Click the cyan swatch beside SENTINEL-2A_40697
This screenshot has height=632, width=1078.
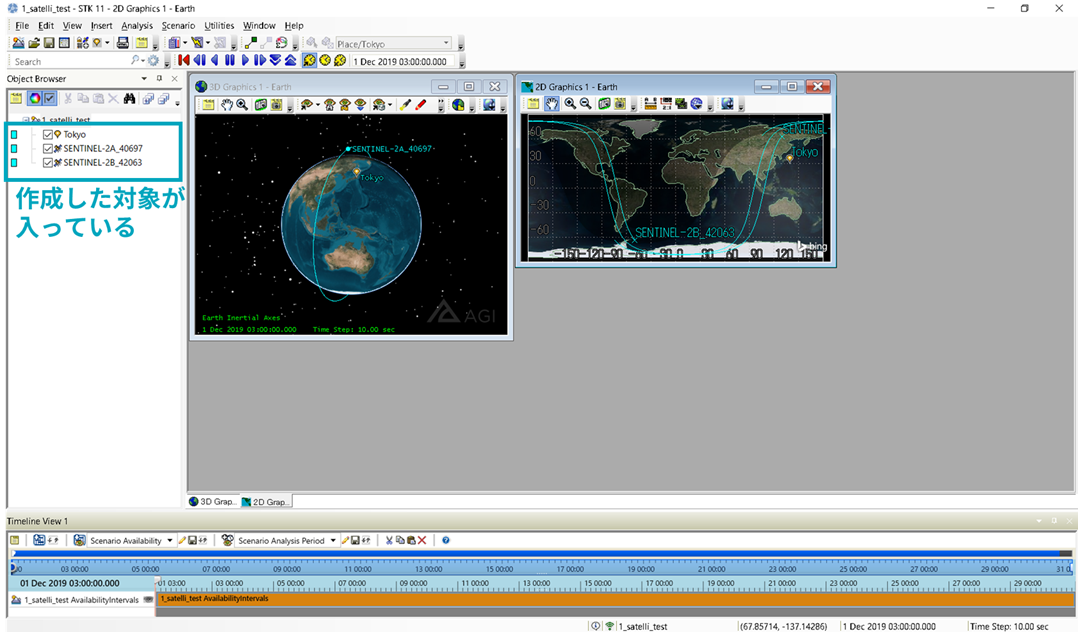pos(14,148)
